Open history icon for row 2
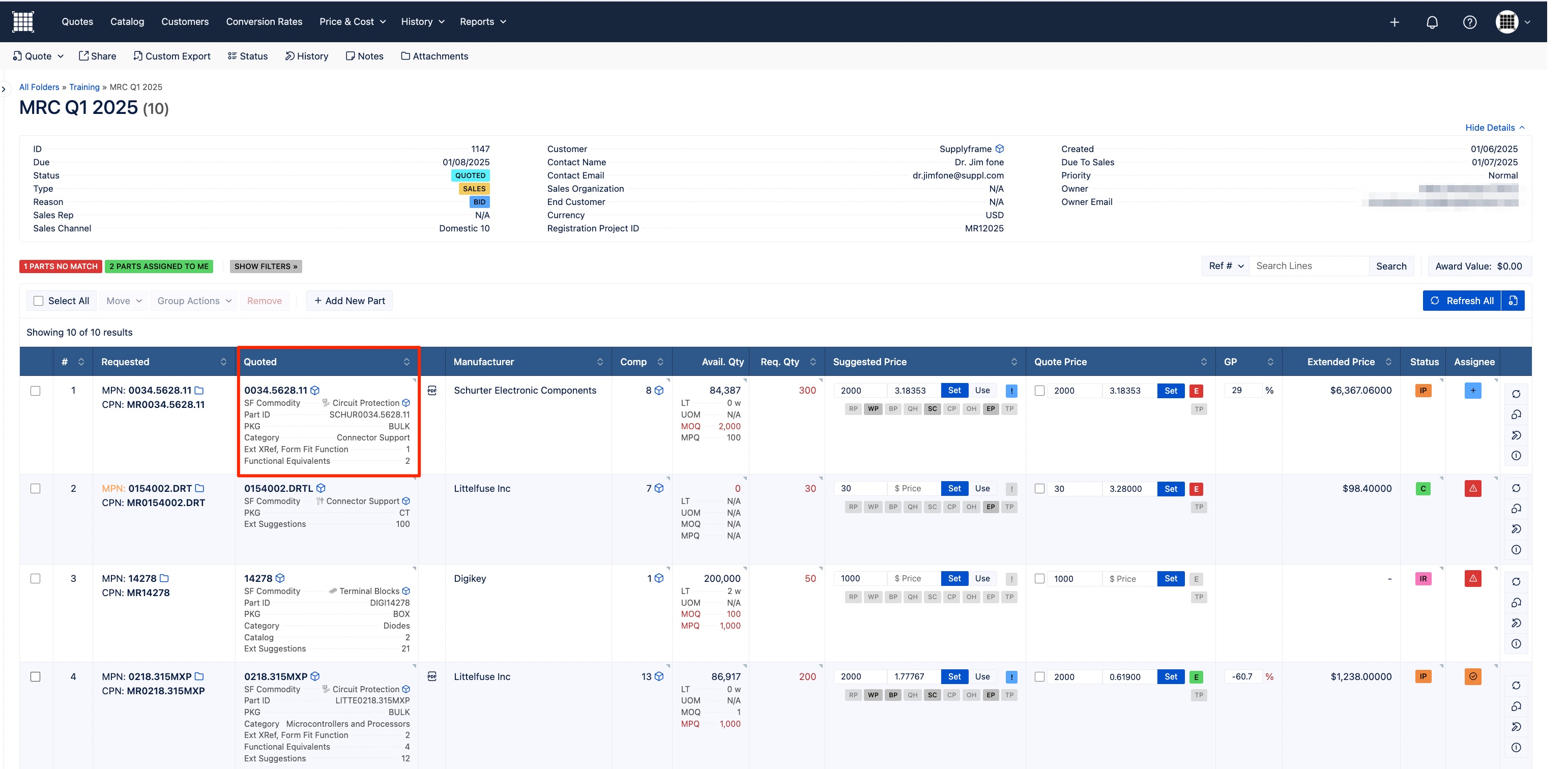 [x=1516, y=529]
